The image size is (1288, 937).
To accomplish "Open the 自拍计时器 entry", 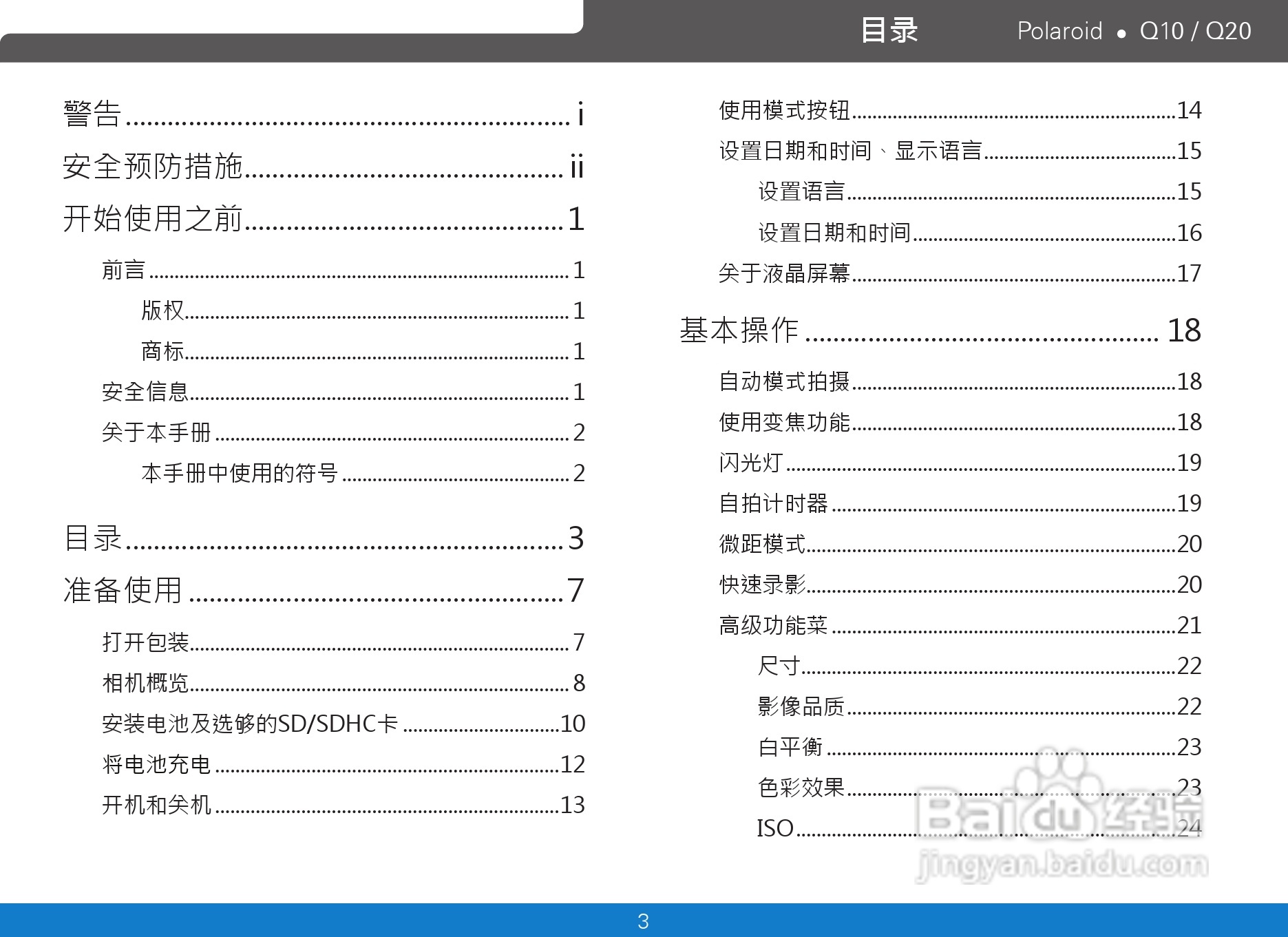I will click(960, 503).
